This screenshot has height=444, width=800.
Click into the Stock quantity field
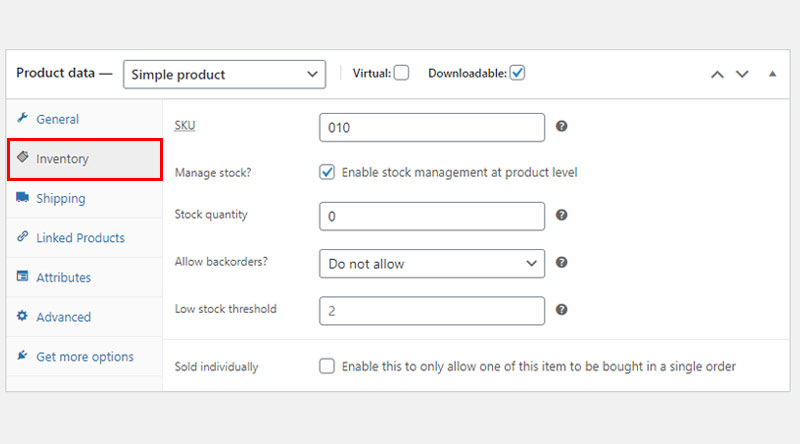[x=432, y=216]
